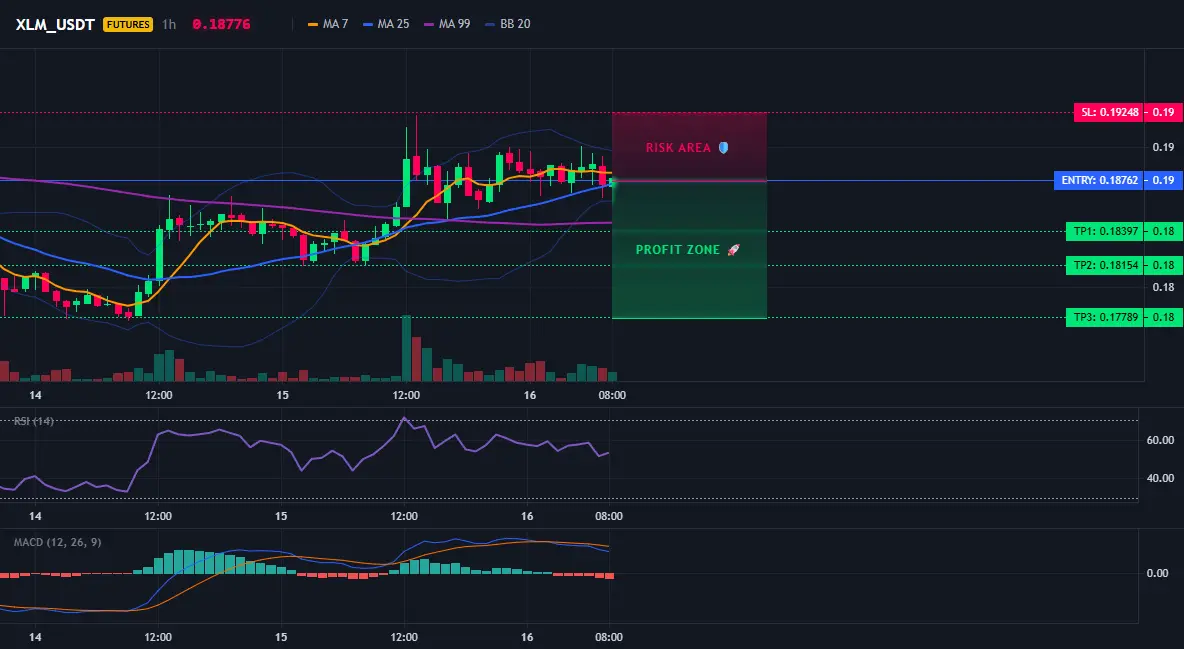Click the TP2: 0.18154 target label

tap(1103, 265)
